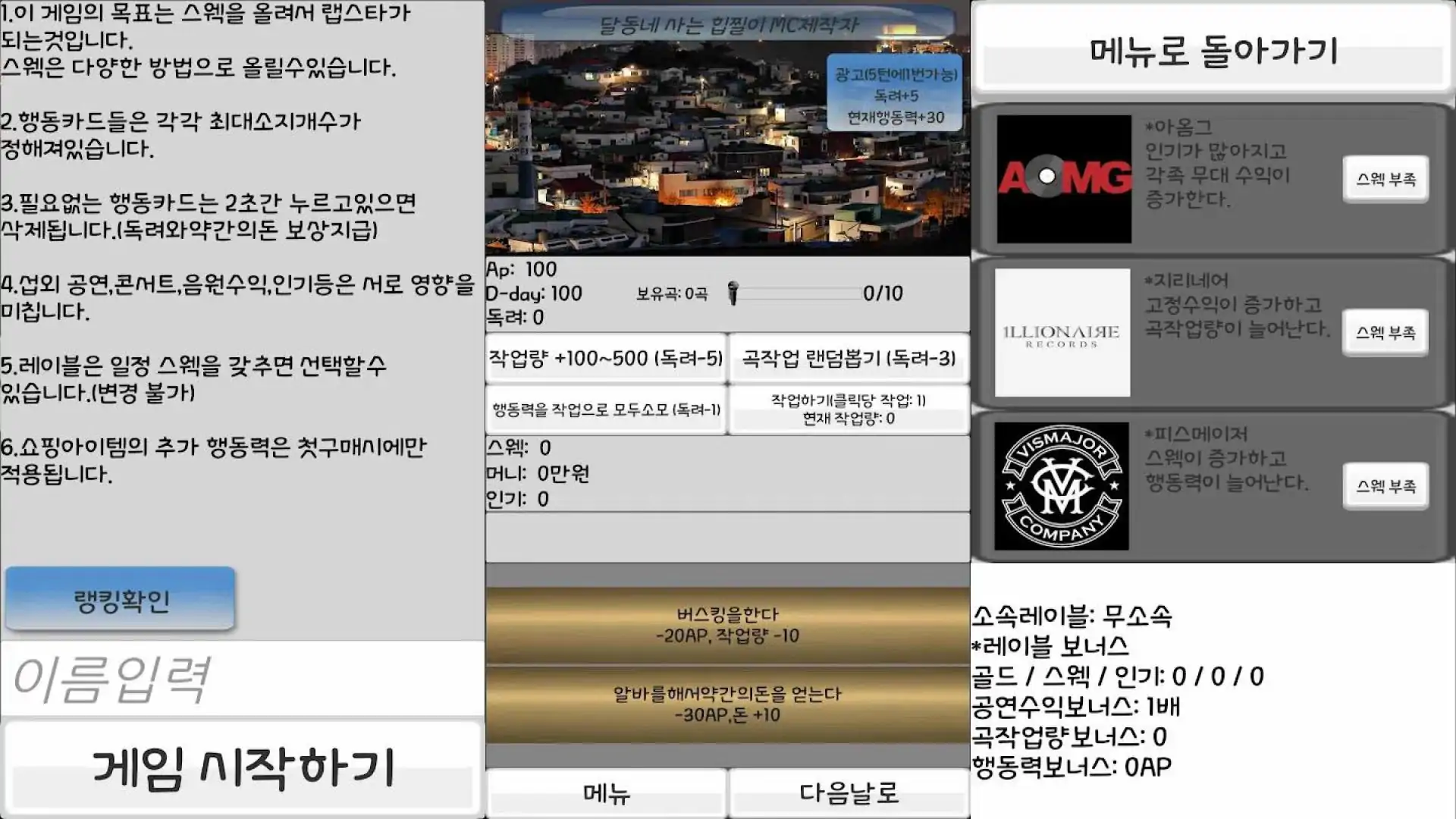
Task: Choose the 버스킹을한다 action card
Action: [727, 625]
